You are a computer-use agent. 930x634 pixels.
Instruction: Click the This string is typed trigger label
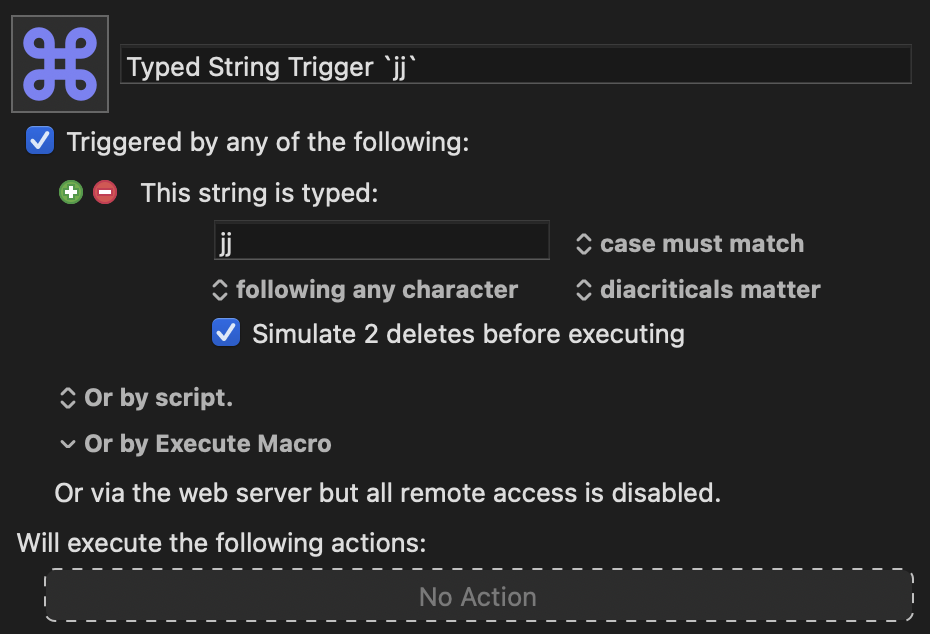pyautogui.click(x=259, y=193)
